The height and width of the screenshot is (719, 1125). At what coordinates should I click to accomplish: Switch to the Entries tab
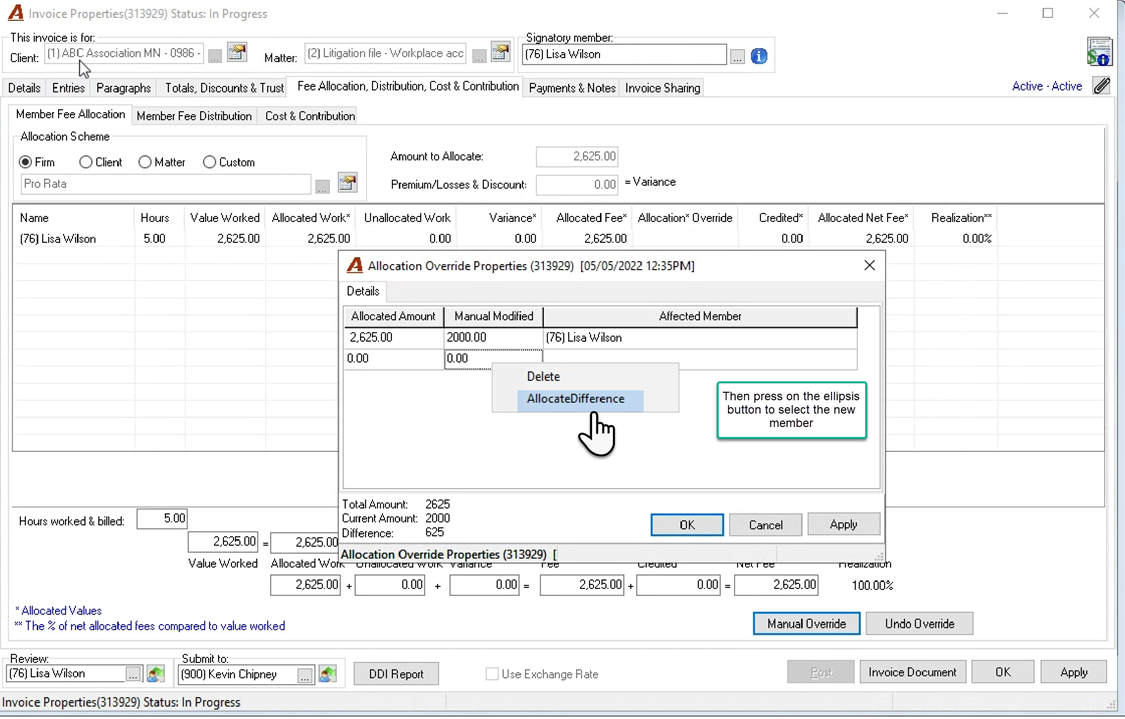tap(68, 88)
